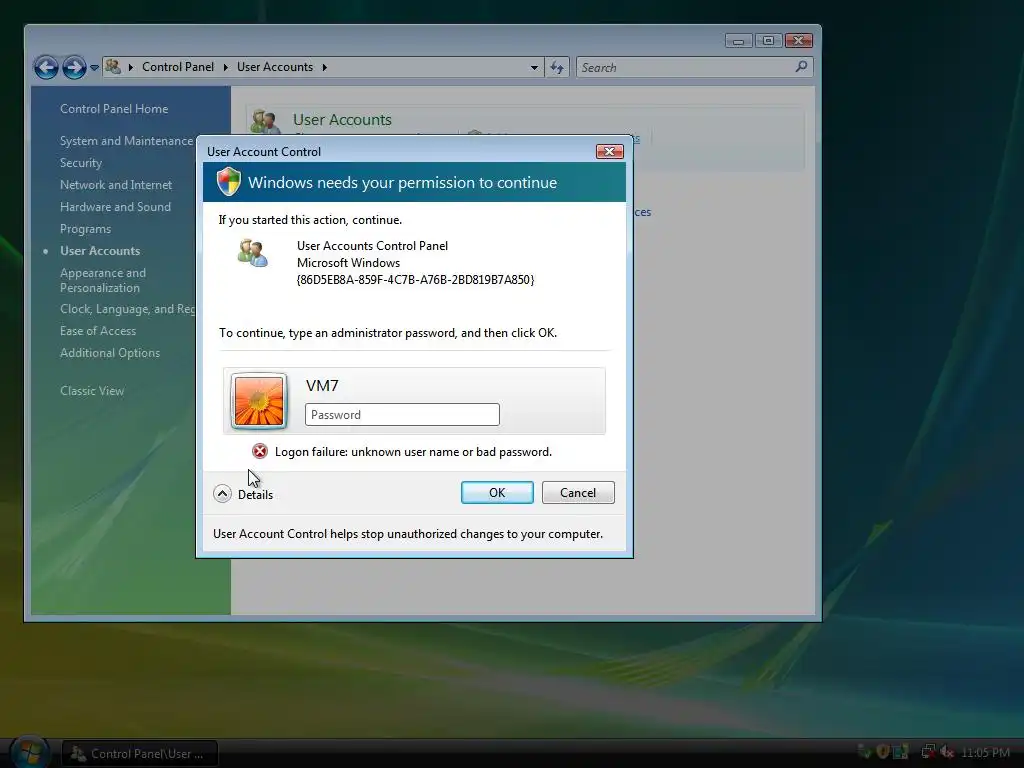Open Appearance and Personalization in sidebar
Screen dimensions: 1024x768
103,280
